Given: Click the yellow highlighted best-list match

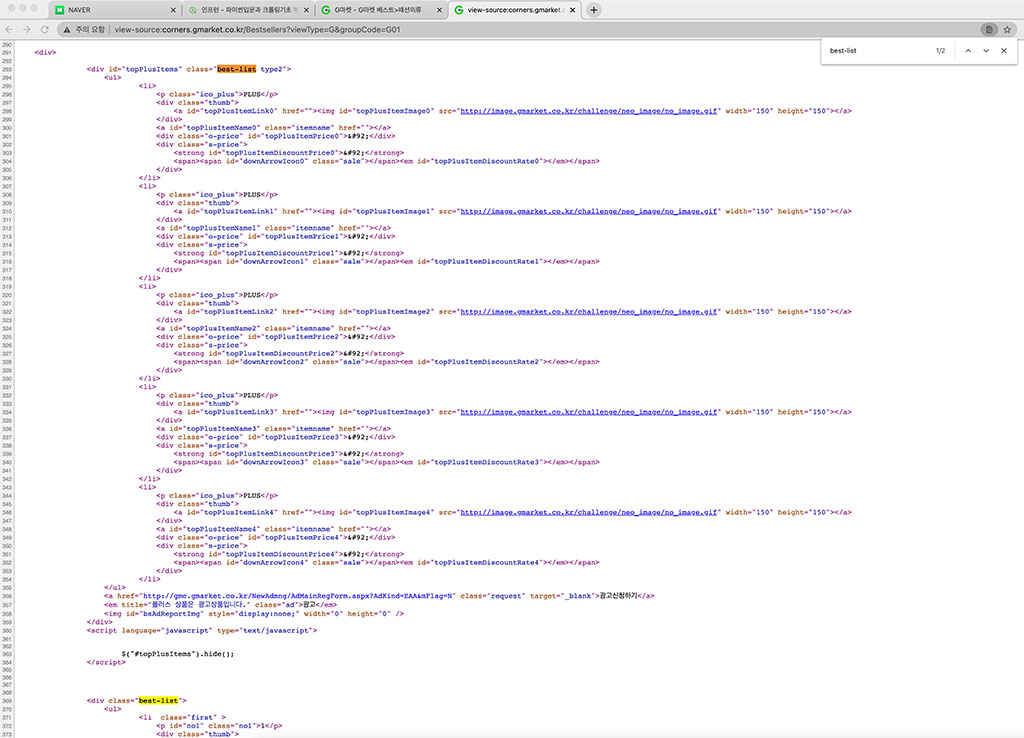Looking at the screenshot, I should point(158,700).
